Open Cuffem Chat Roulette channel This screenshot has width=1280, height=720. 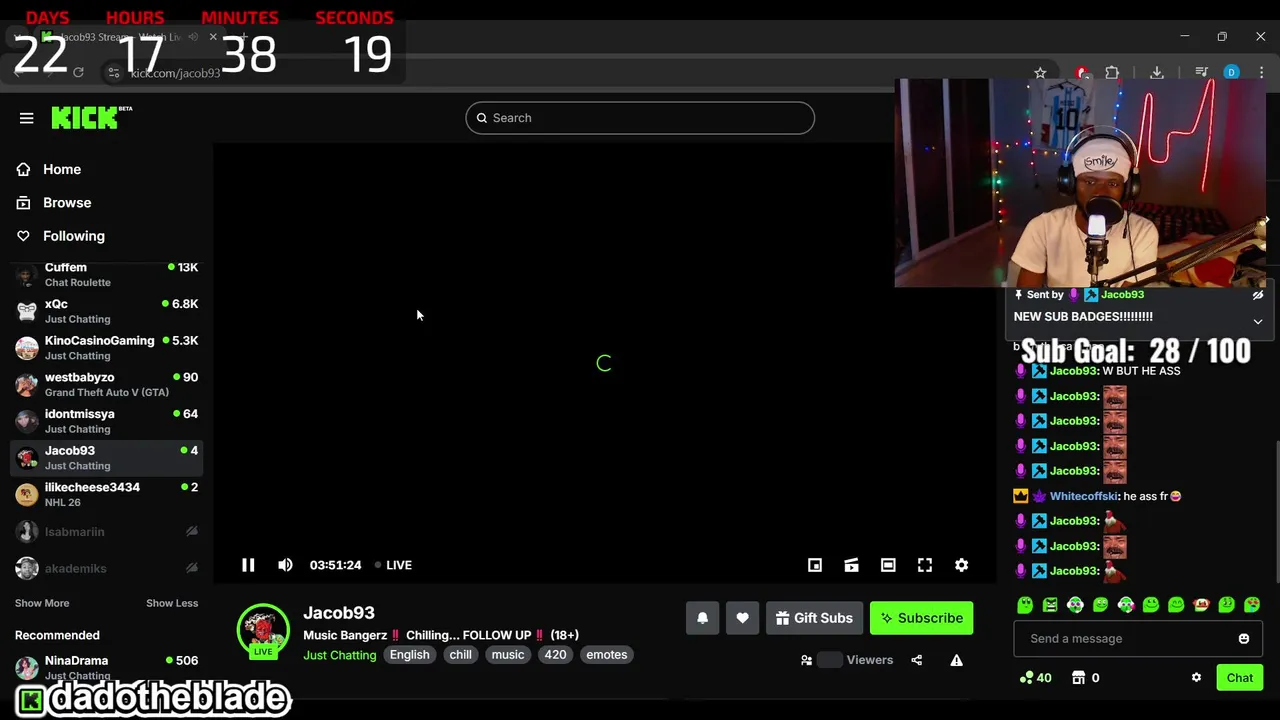(x=106, y=274)
